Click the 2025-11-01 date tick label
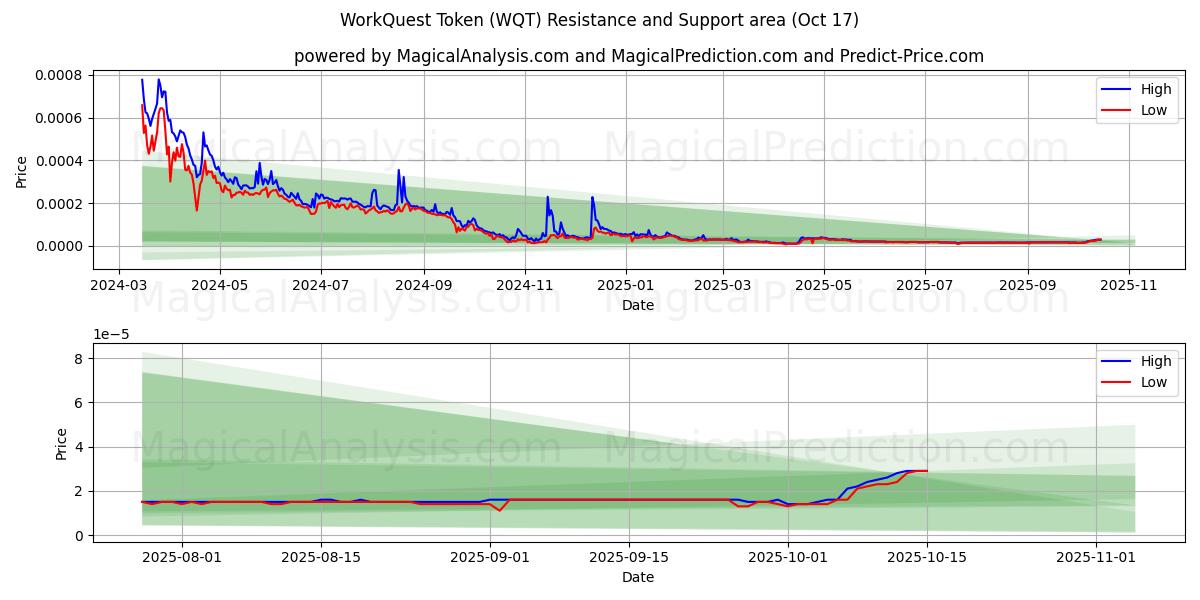 [x=1097, y=557]
